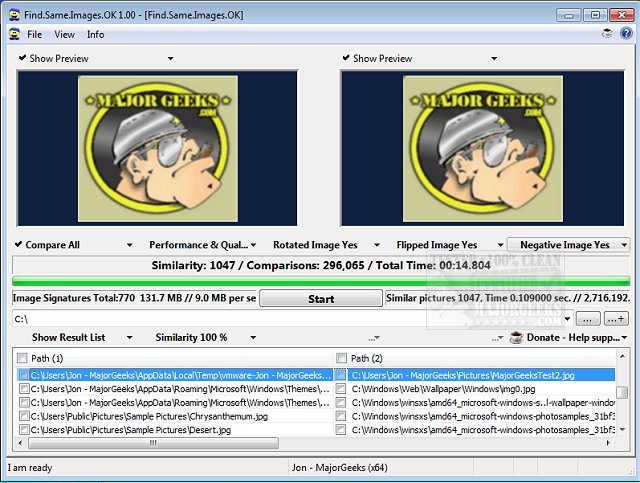Expand the left preview dropdown arrow

(171, 59)
